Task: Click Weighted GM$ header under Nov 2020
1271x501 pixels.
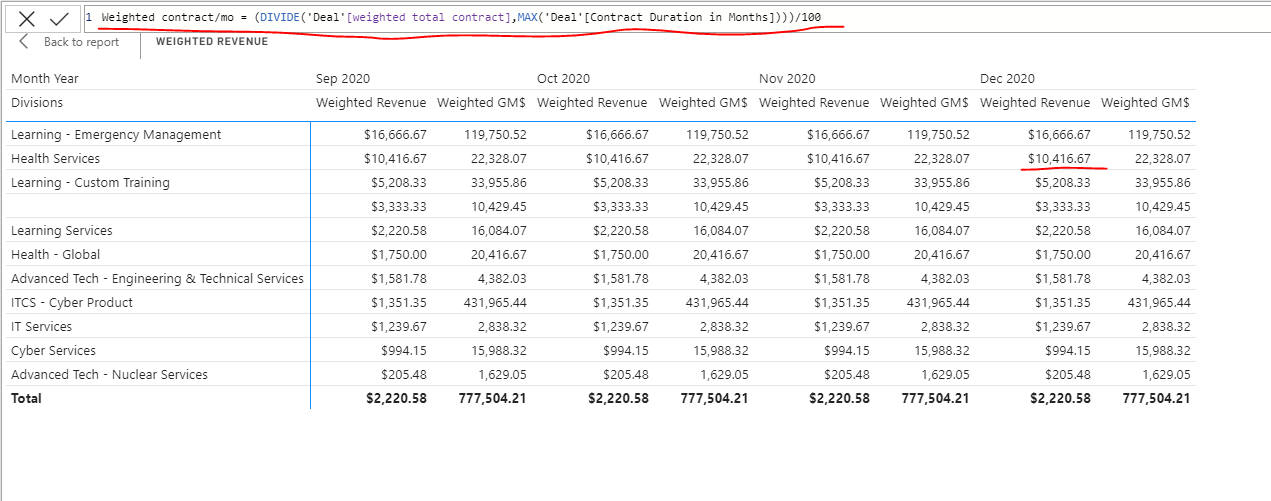Action: (924, 102)
